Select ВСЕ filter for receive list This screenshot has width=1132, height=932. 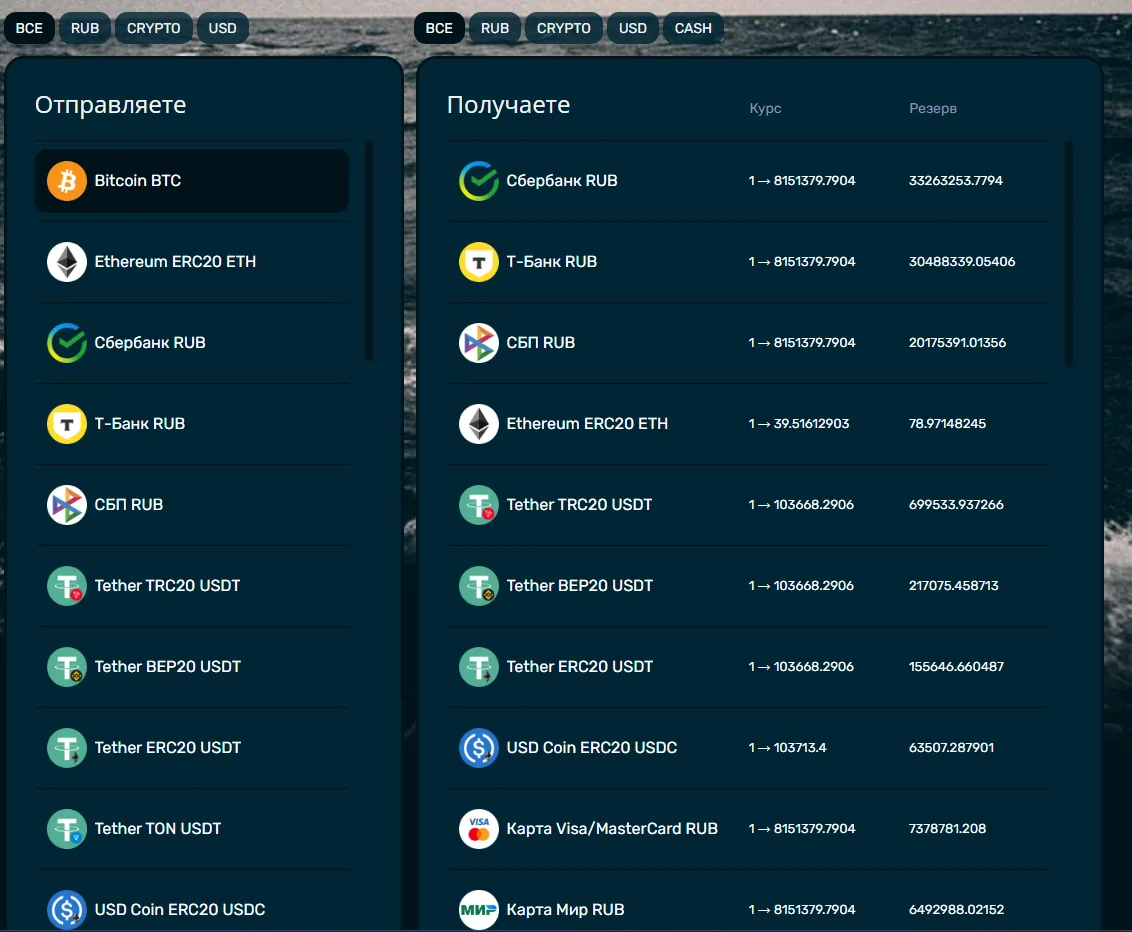point(439,28)
